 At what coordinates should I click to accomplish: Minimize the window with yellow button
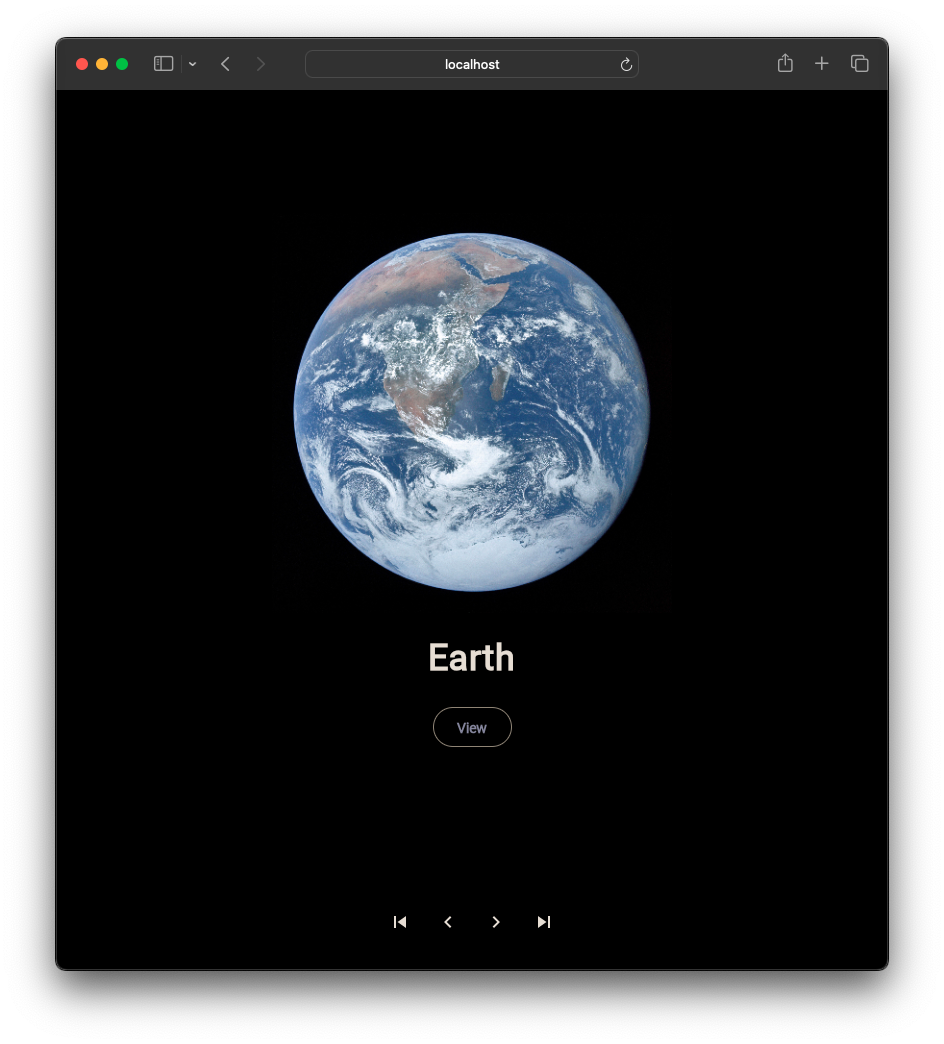point(102,64)
